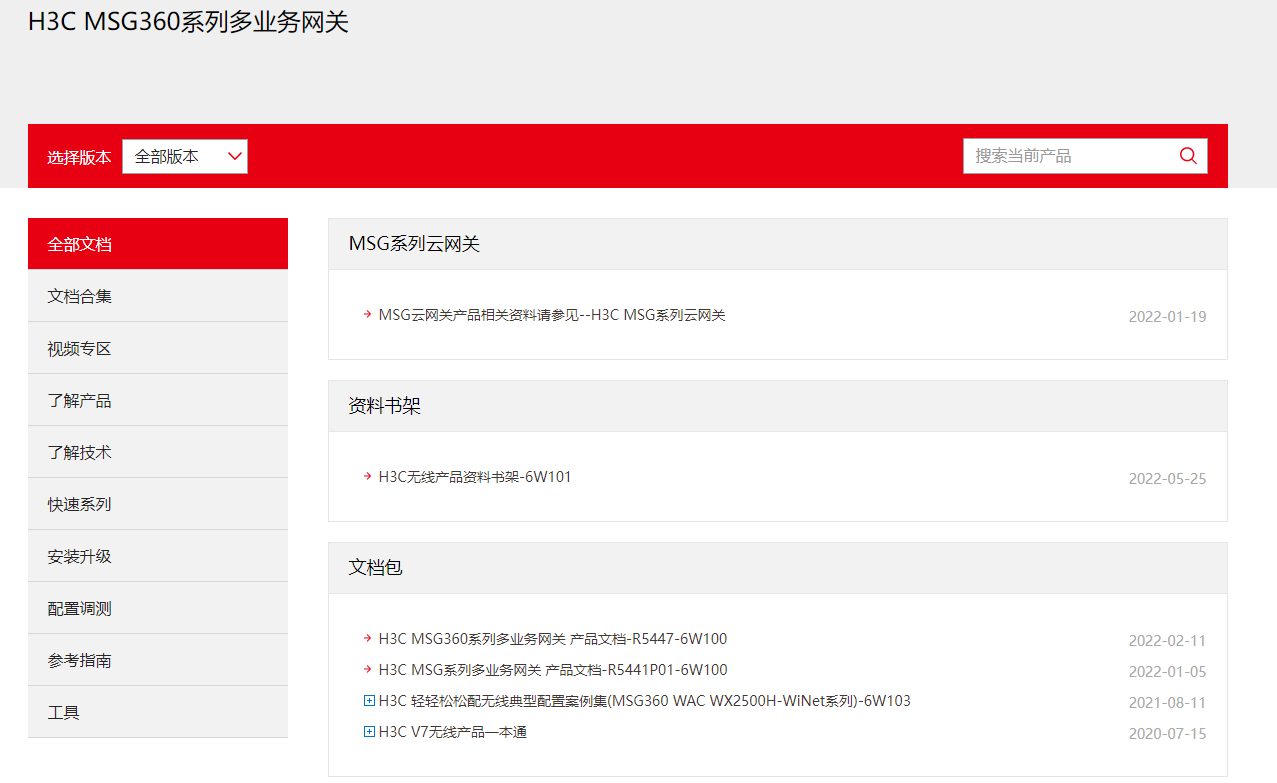Click the date 2020-07-15
Screen dimensions: 1277x783
coord(1167,734)
